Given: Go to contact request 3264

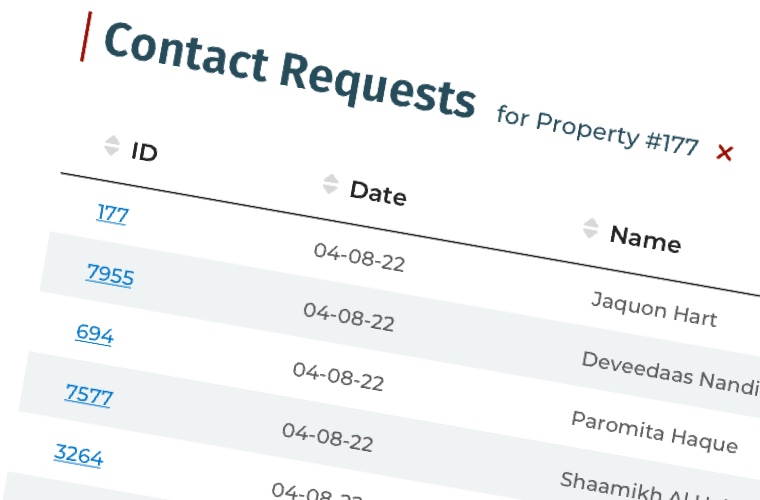Looking at the screenshot, I should (x=78, y=455).
